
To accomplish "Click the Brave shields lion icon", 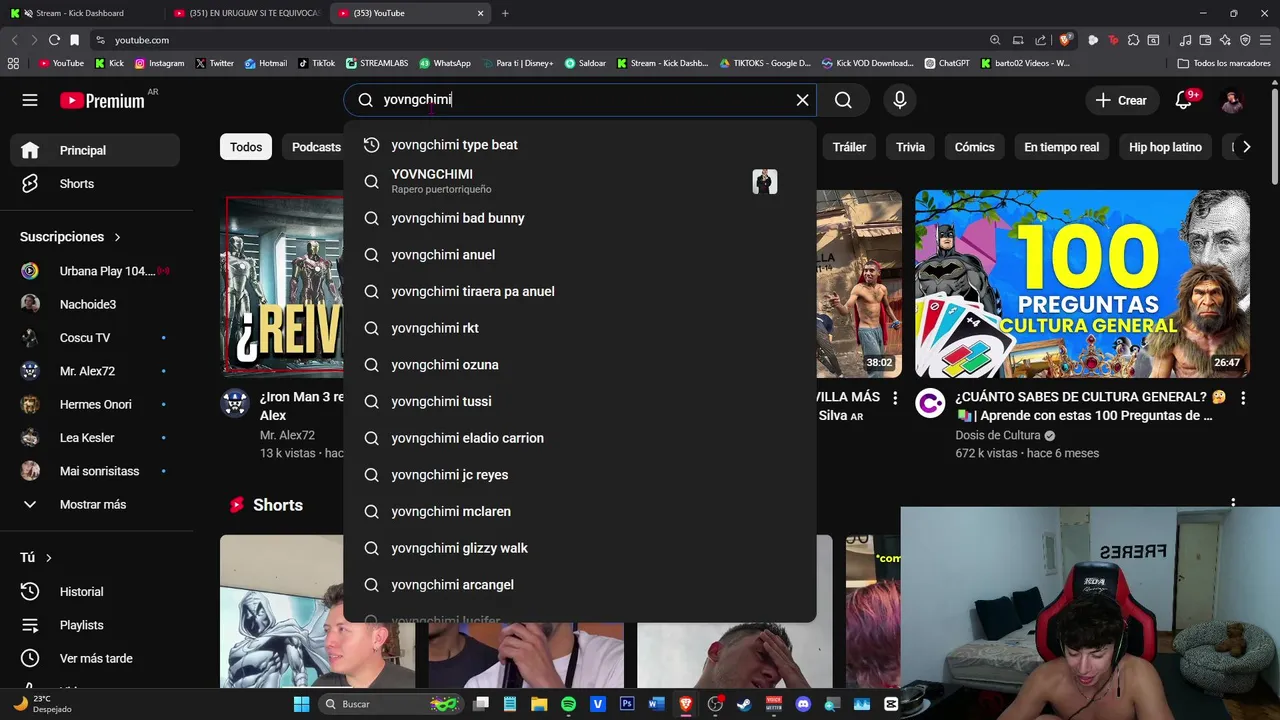I will point(1065,40).
